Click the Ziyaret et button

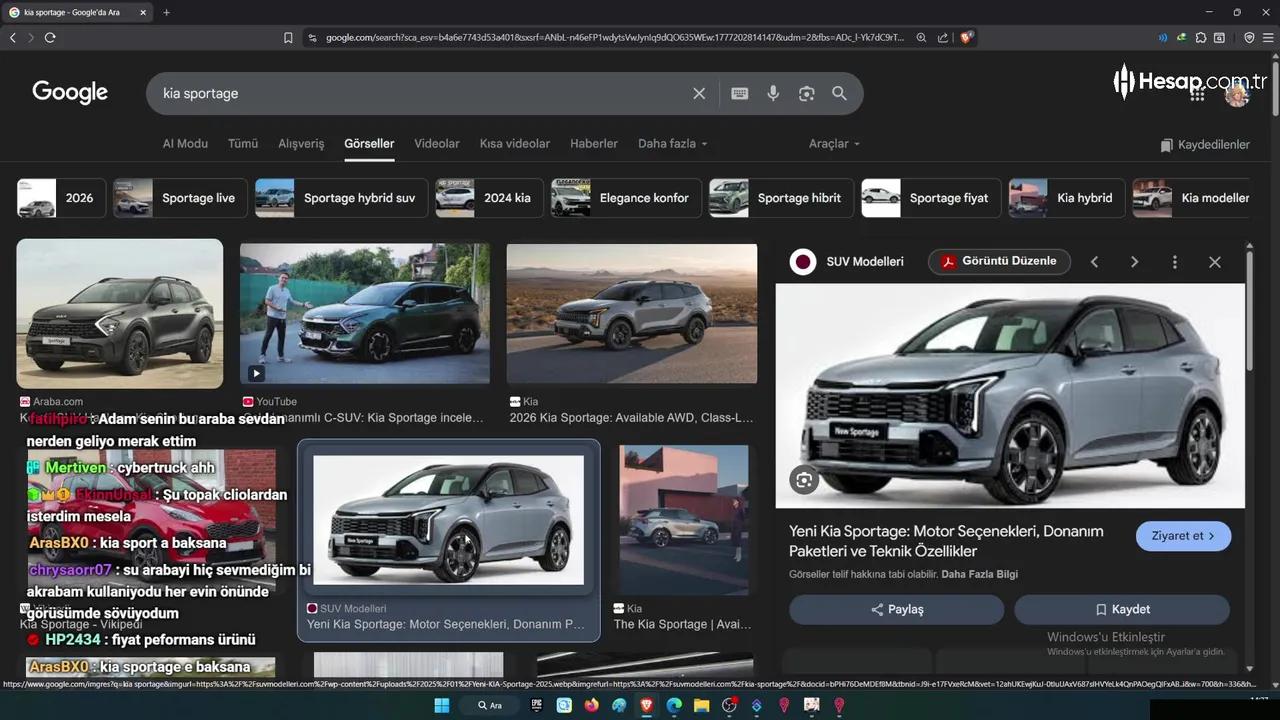[1183, 536]
